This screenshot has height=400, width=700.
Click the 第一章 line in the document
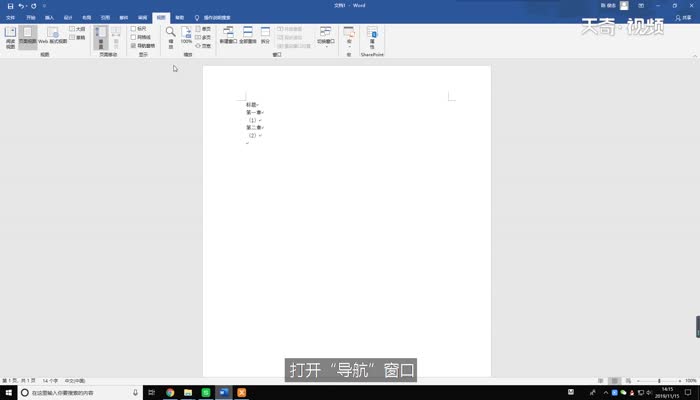point(254,112)
